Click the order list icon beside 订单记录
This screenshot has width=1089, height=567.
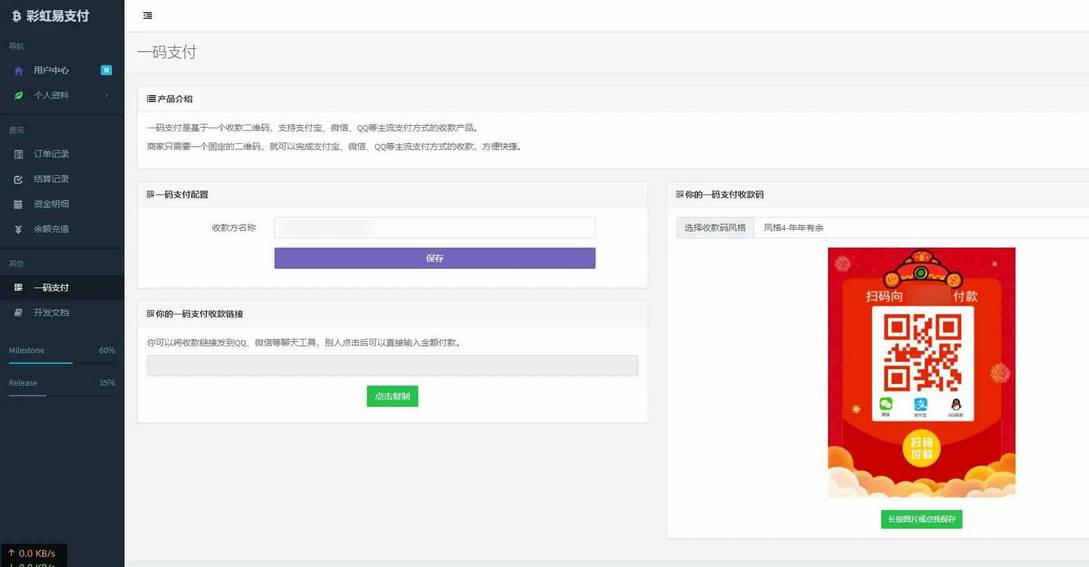click(19, 154)
